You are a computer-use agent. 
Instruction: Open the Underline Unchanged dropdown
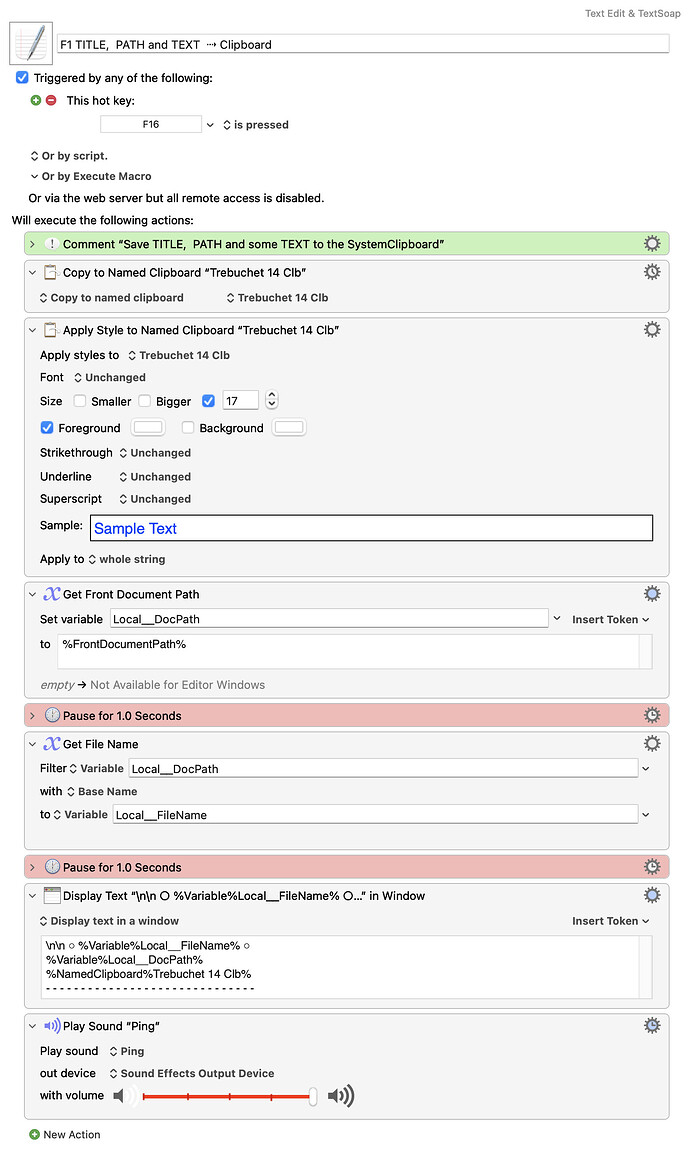(x=155, y=476)
